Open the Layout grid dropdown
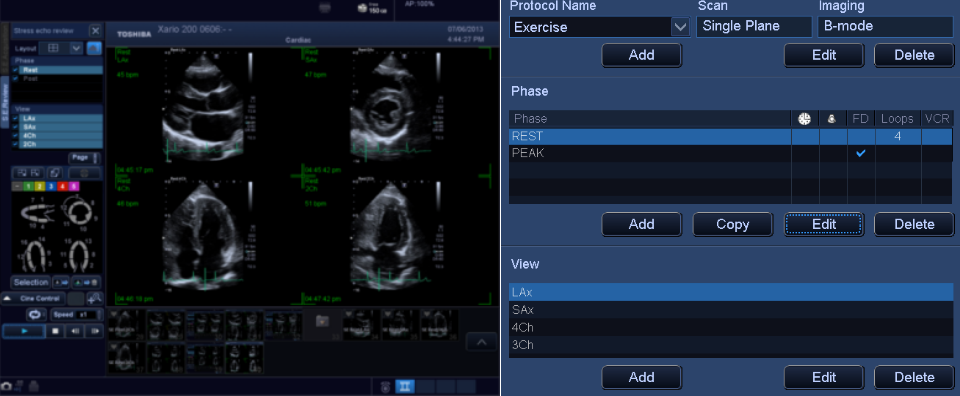This screenshot has width=960, height=396. (x=77, y=48)
